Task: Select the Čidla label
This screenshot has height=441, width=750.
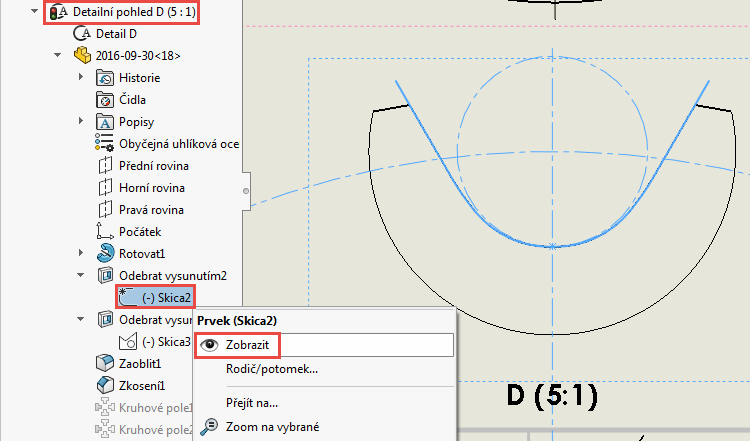Action: 132,99
